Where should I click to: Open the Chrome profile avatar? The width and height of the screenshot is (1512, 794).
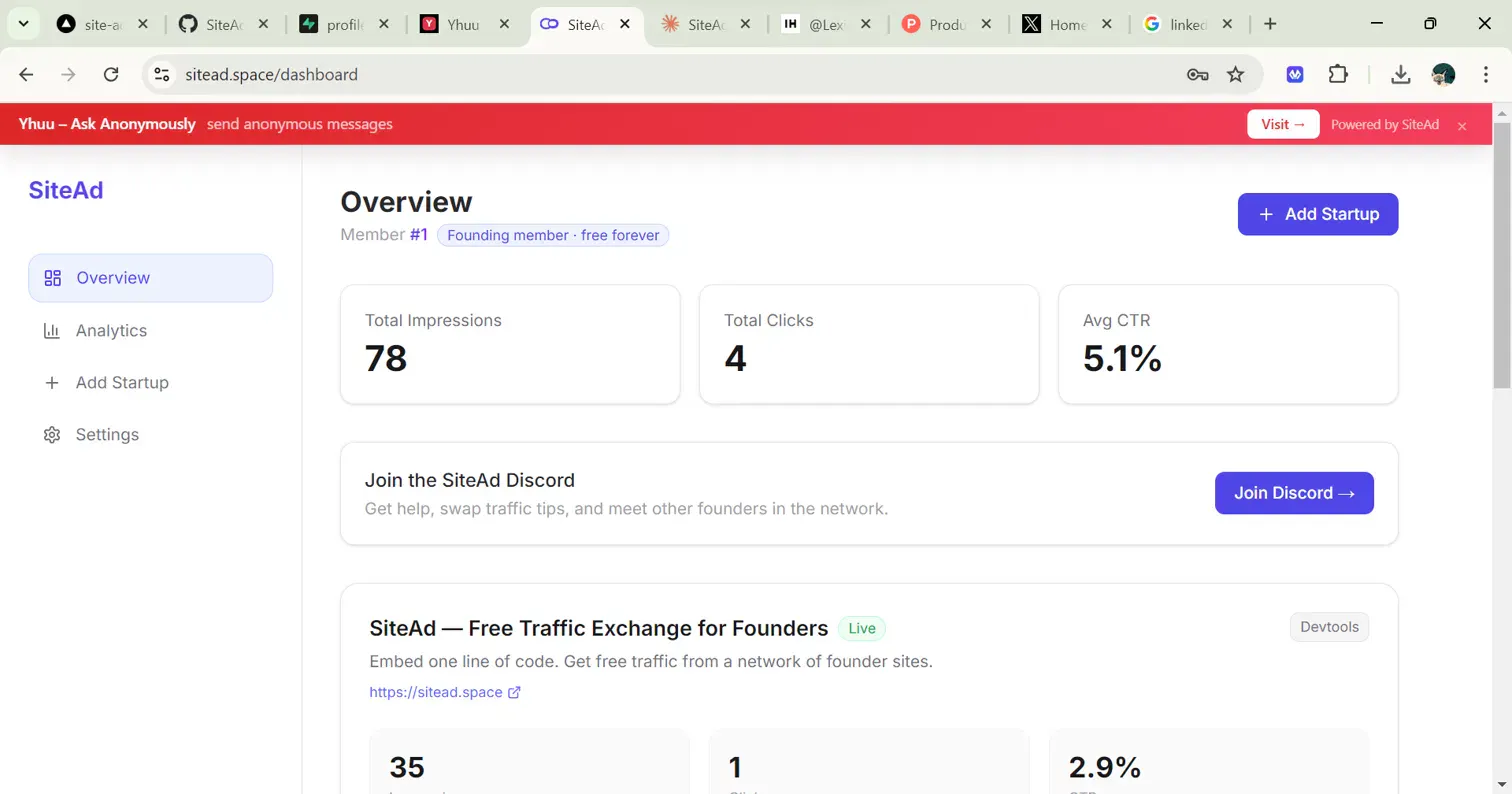point(1443,74)
